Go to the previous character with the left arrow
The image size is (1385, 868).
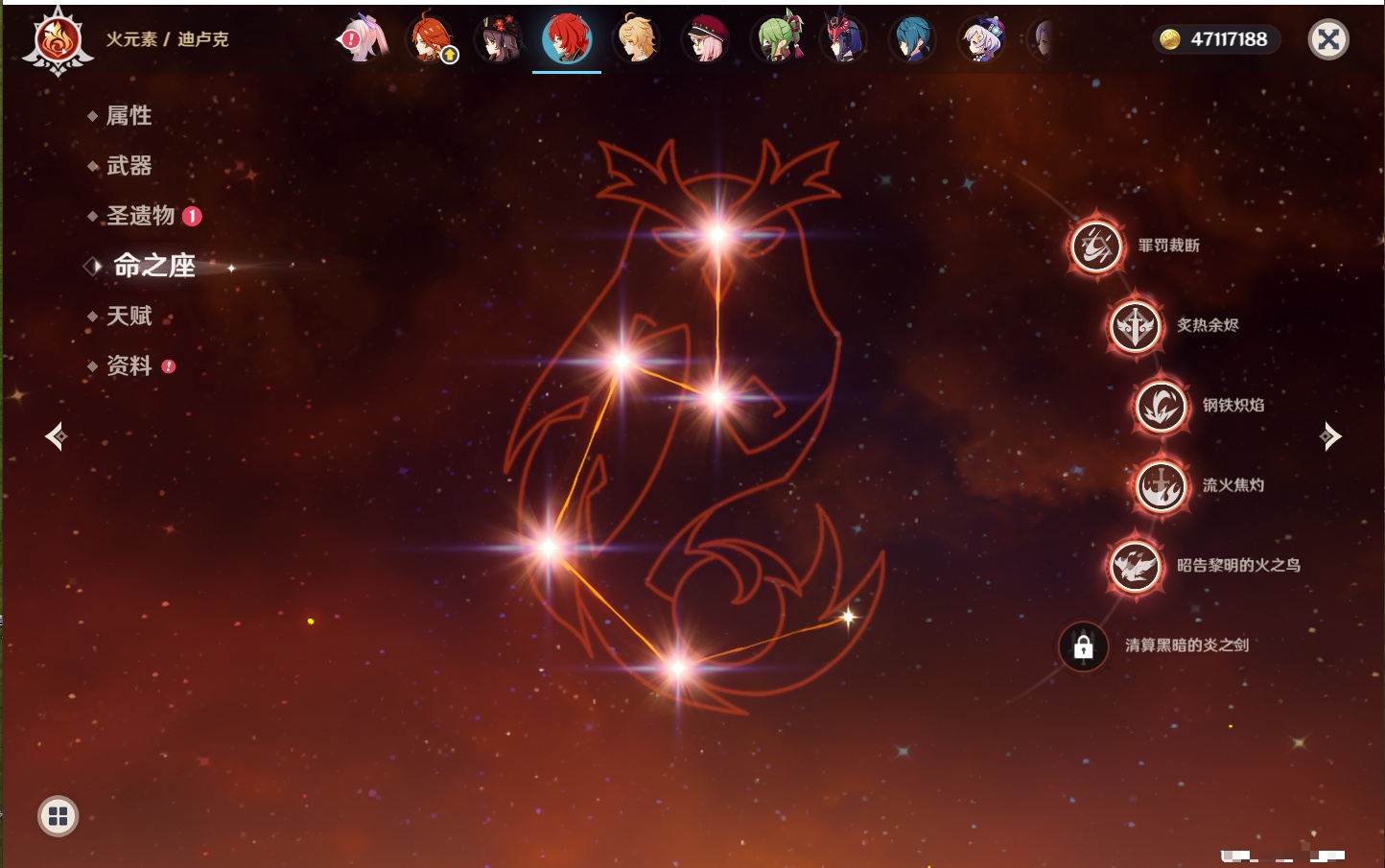[x=56, y=436]
